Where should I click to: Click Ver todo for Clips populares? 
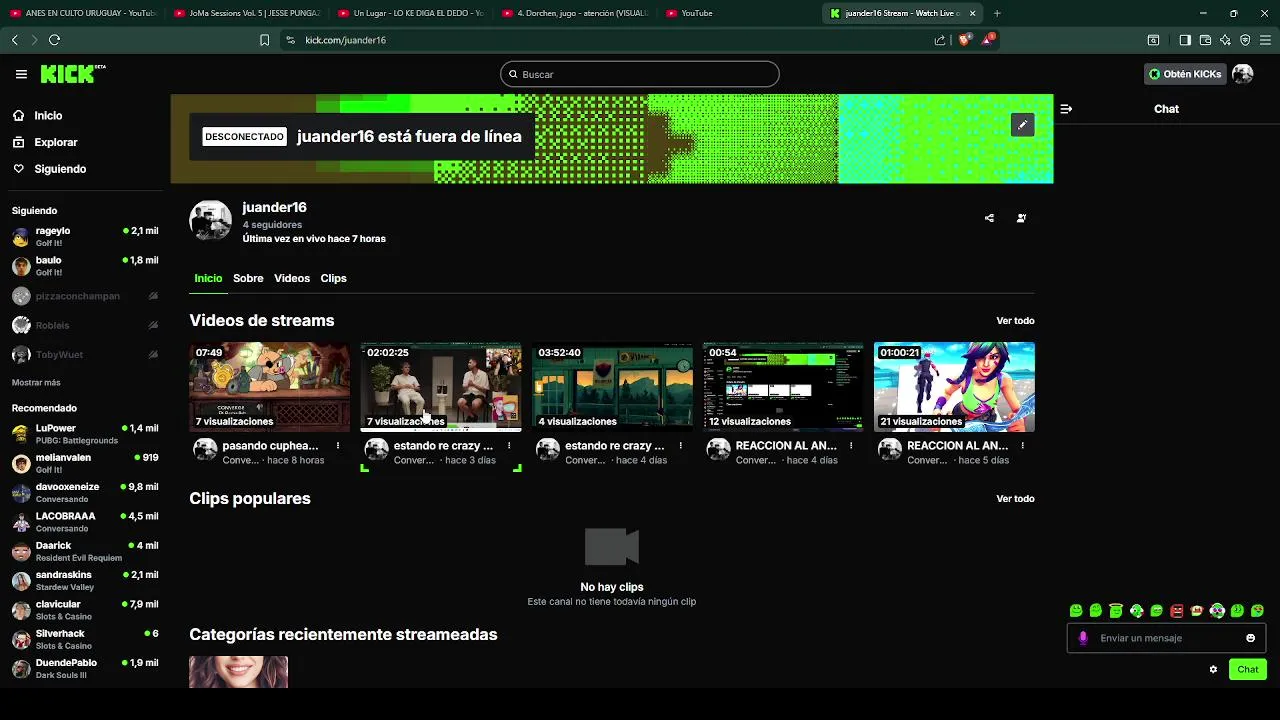pos(1015,499)
